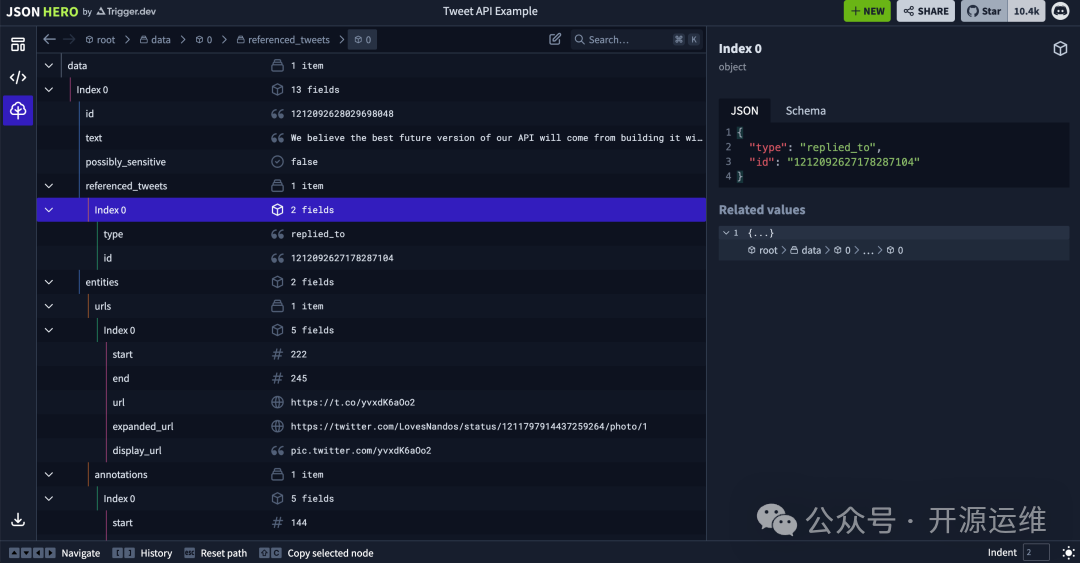This screenshot has height=563, width=1080.
Task: Open the related value path root > data
Action: tap(825, 250)
